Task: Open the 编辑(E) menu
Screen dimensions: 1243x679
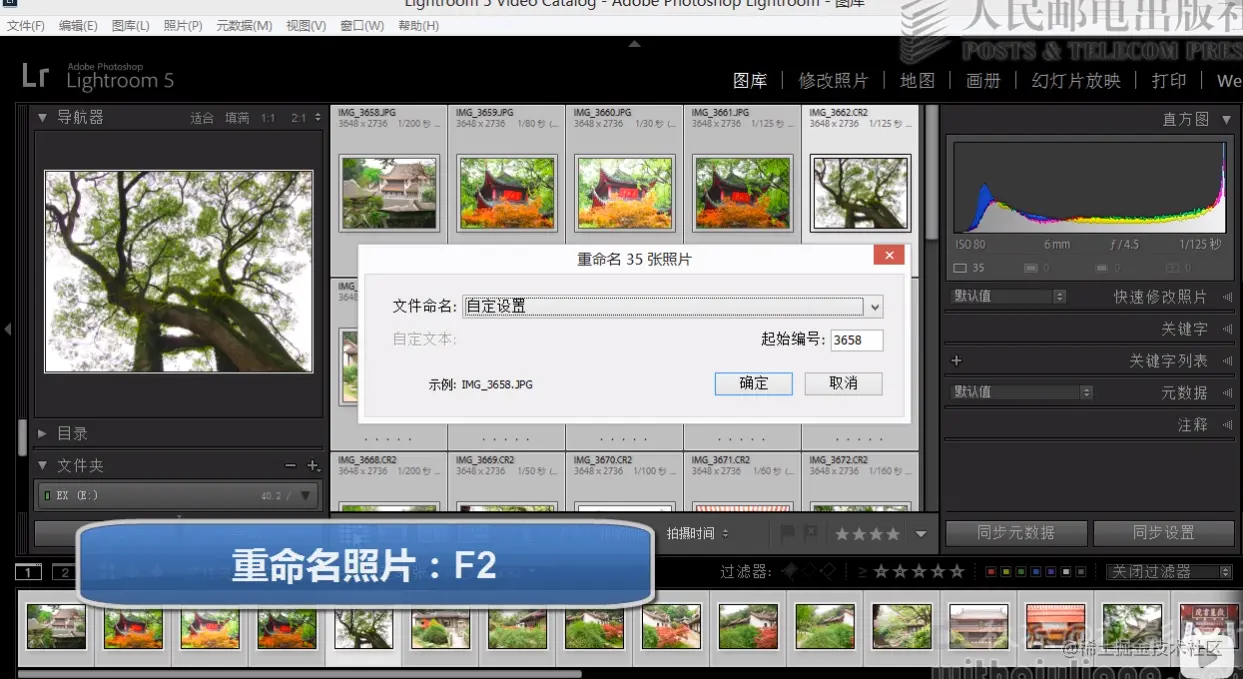Action: [78, 25]
